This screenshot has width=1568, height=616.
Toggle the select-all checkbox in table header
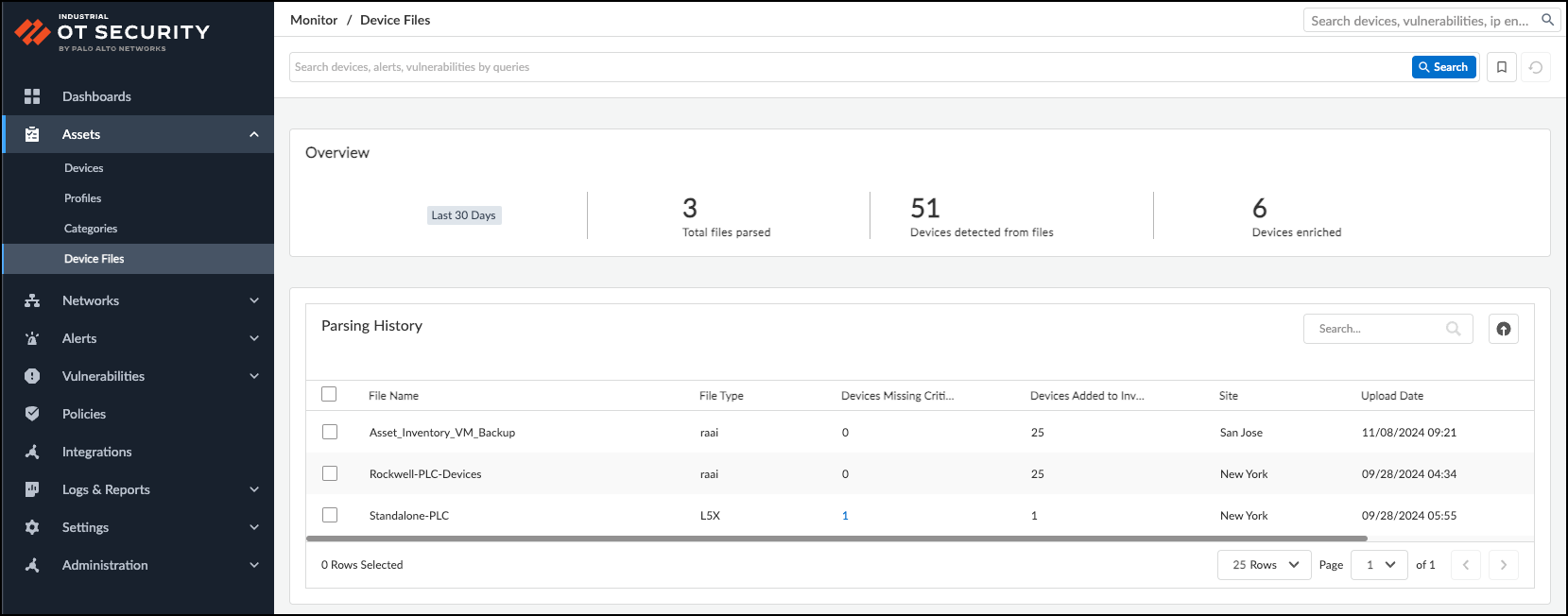coord(329,394)
